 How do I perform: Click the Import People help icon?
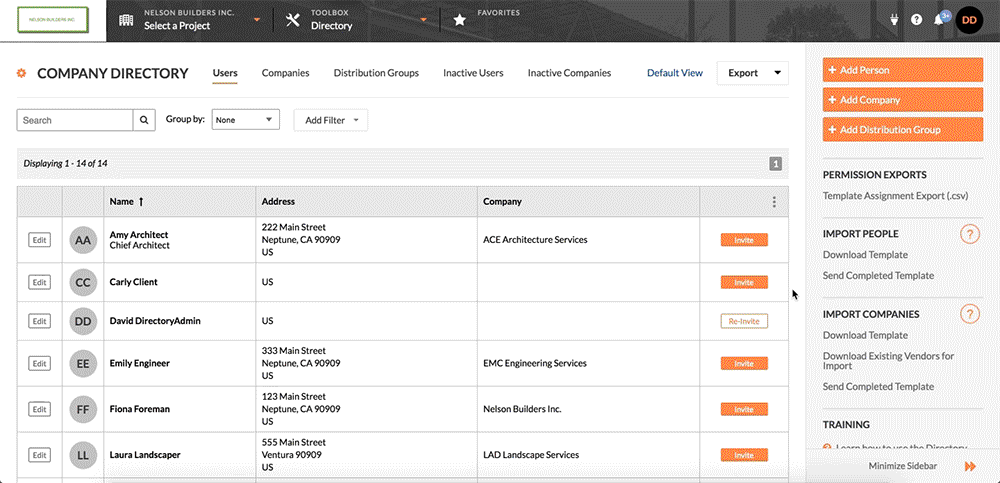click(969, 234)
